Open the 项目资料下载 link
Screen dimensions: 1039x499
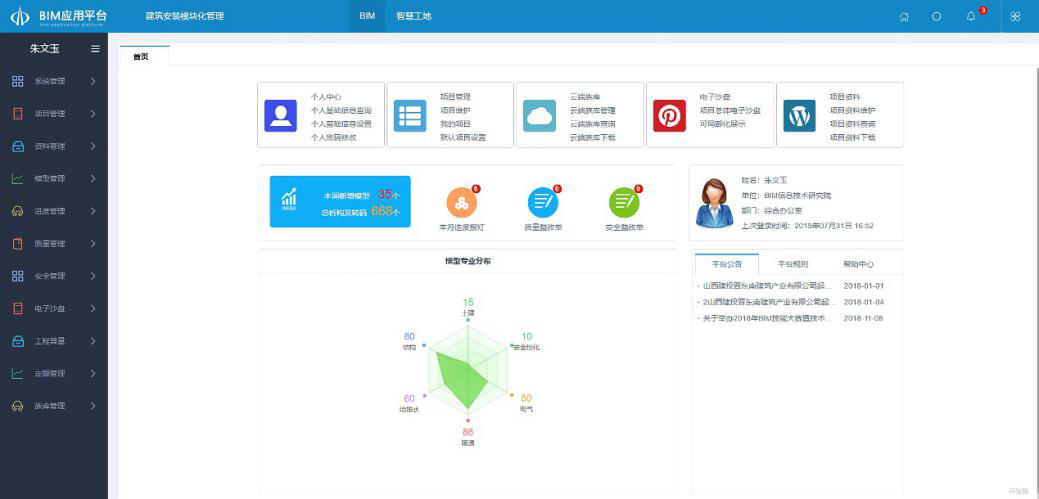pyautogui.click(x=852, y=137)
